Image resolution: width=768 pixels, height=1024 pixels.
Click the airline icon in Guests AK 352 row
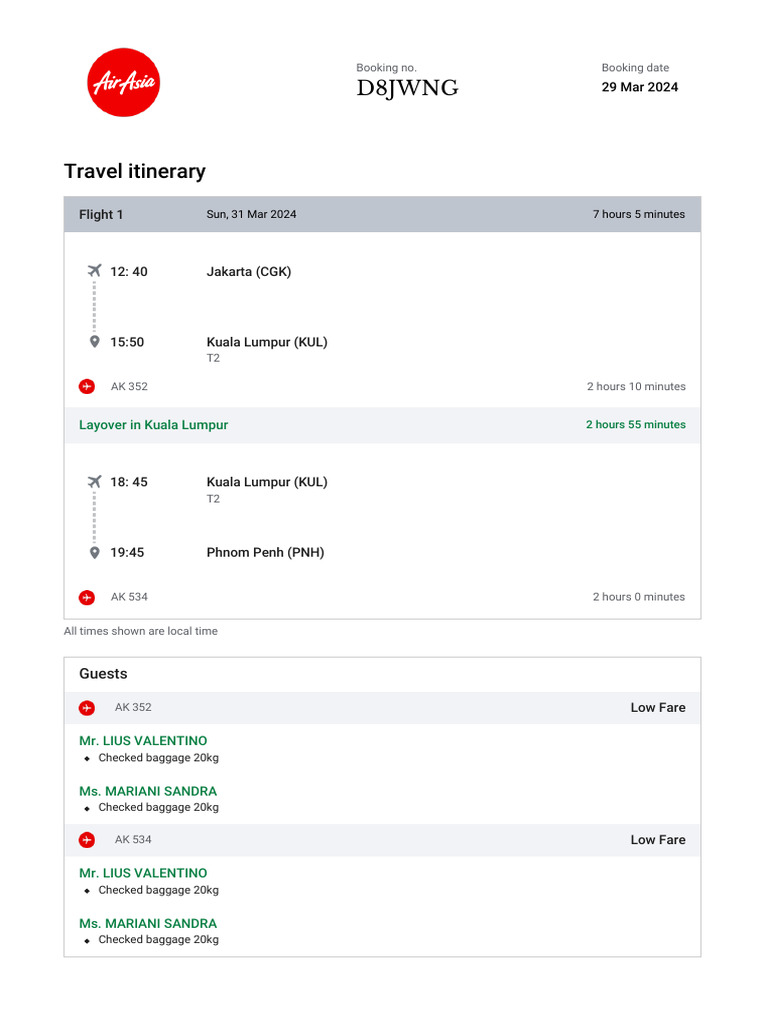[x=87, y=708]
